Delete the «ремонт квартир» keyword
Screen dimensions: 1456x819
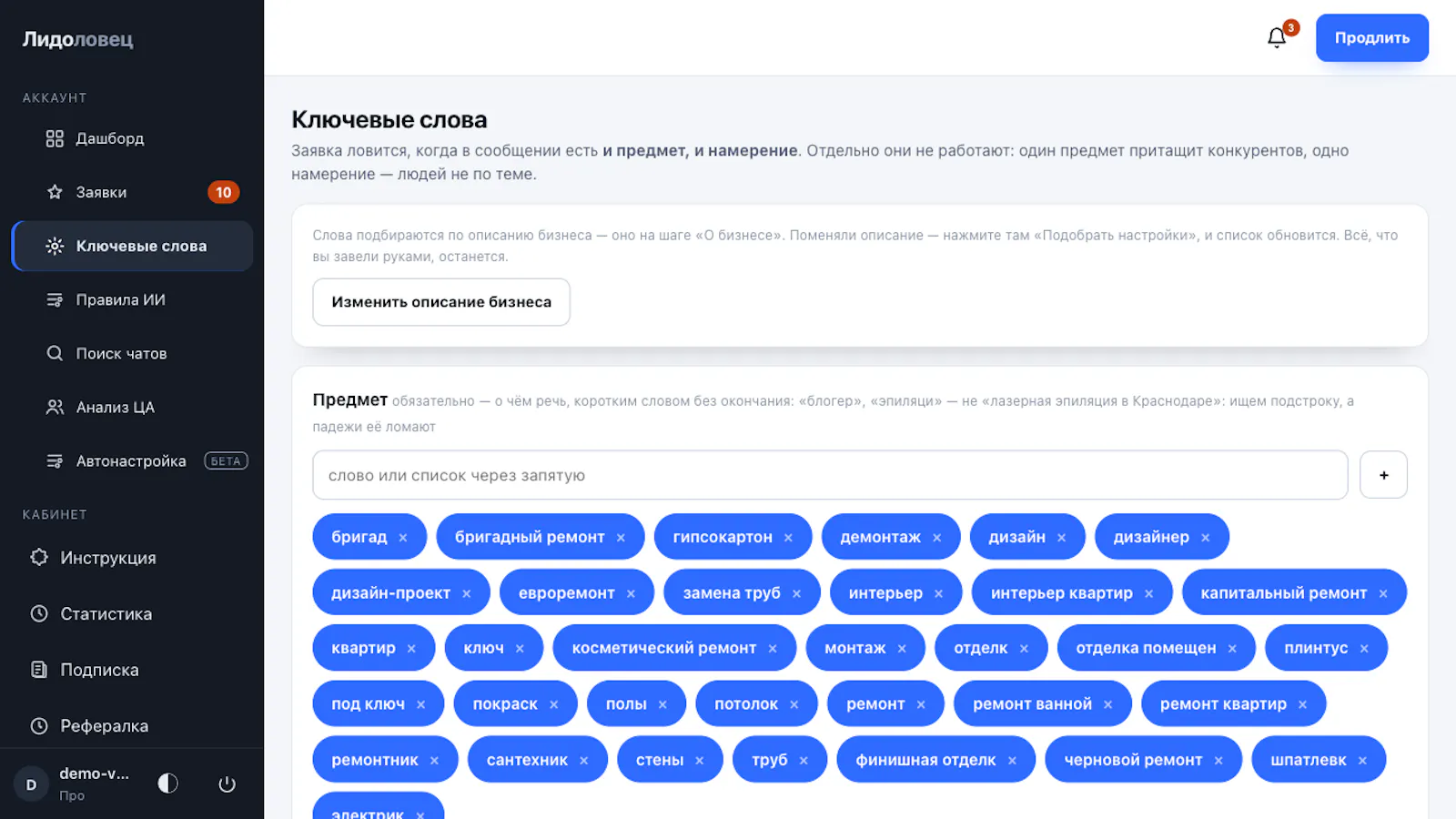coord(1303,704)
